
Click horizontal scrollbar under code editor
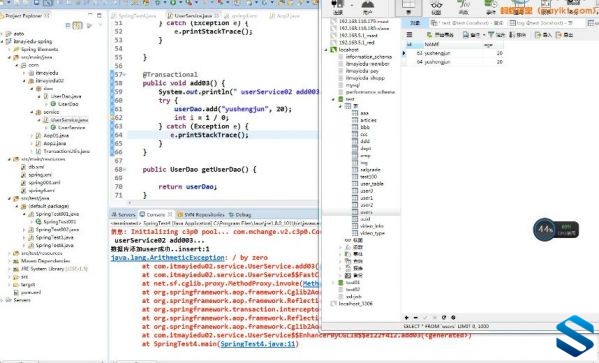click(223, 203)
